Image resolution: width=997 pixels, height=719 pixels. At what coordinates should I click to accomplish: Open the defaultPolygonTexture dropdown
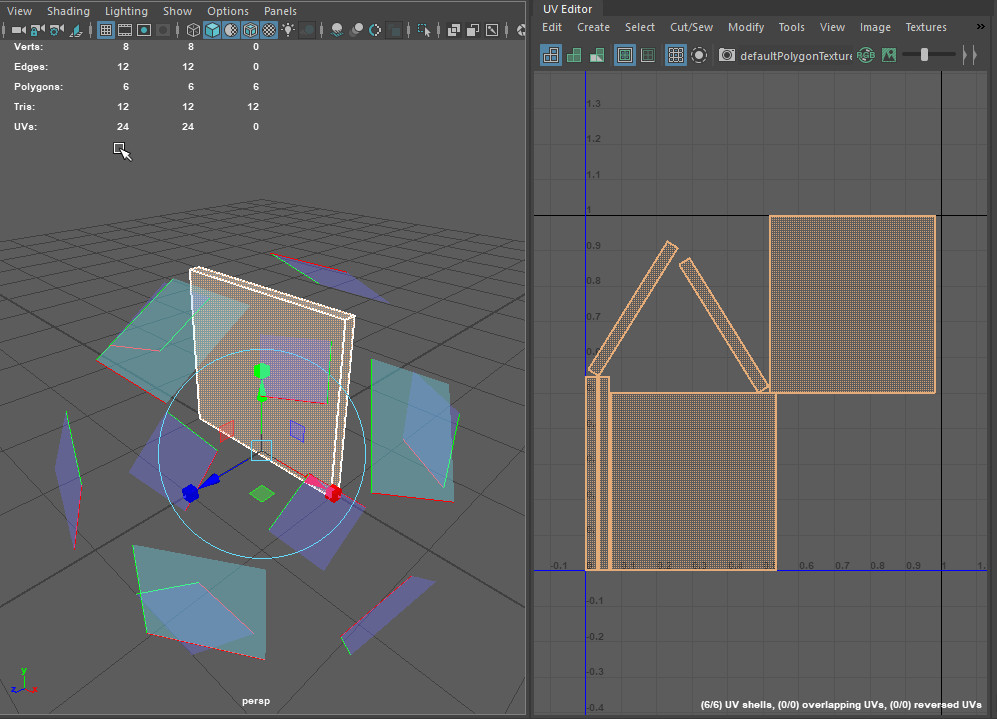click(x=796, y=56)
